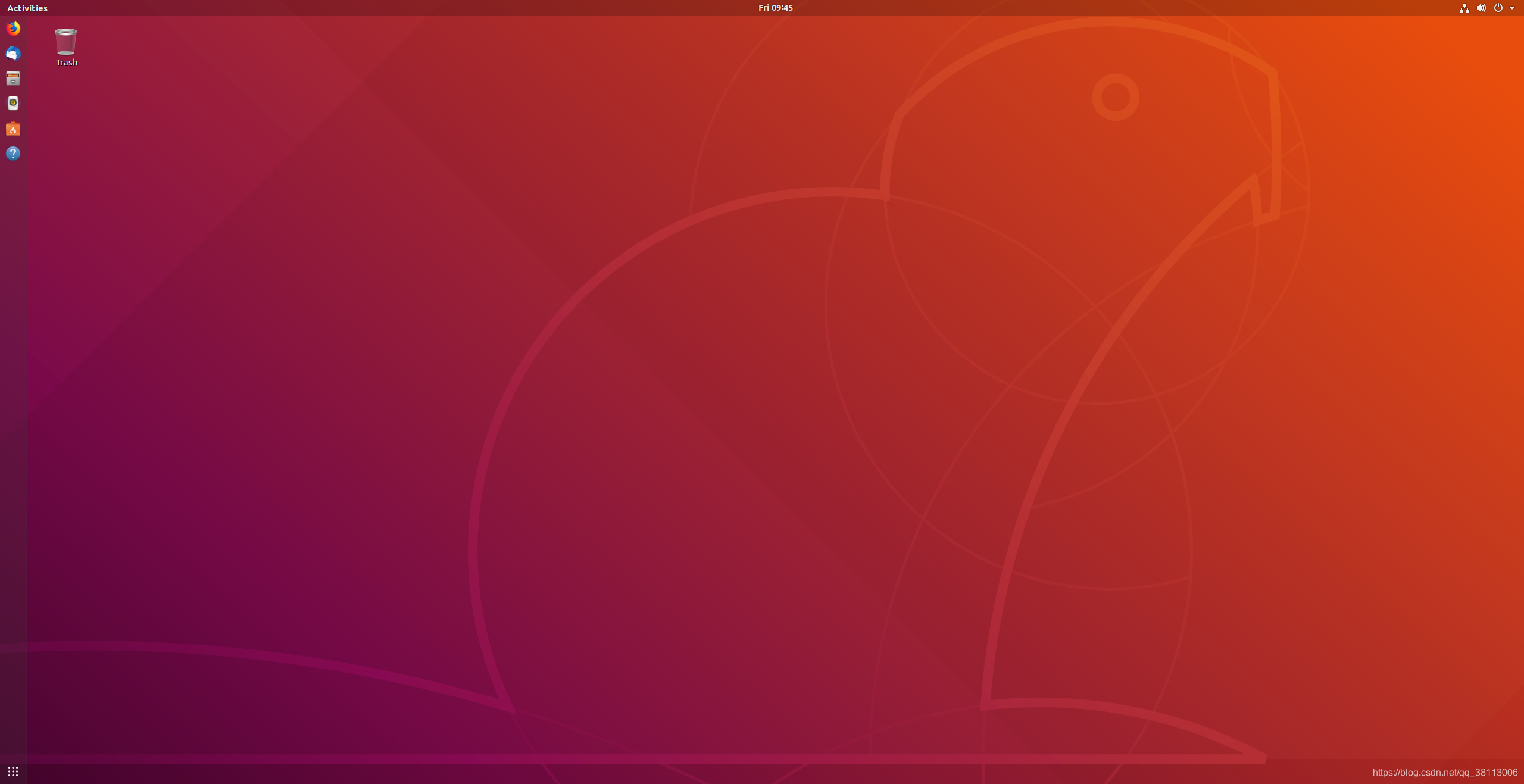
Task: Launch Firefox from the dock
Action: [13, 28]
